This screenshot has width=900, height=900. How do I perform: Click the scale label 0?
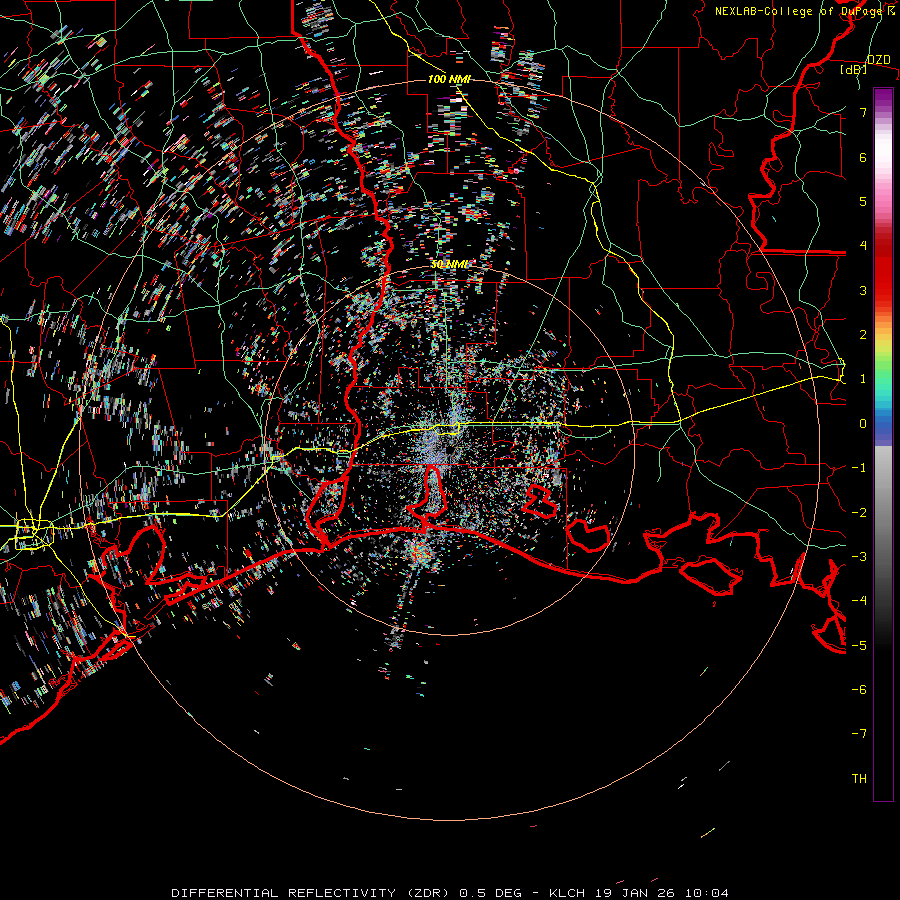click(x=863, y=424)
